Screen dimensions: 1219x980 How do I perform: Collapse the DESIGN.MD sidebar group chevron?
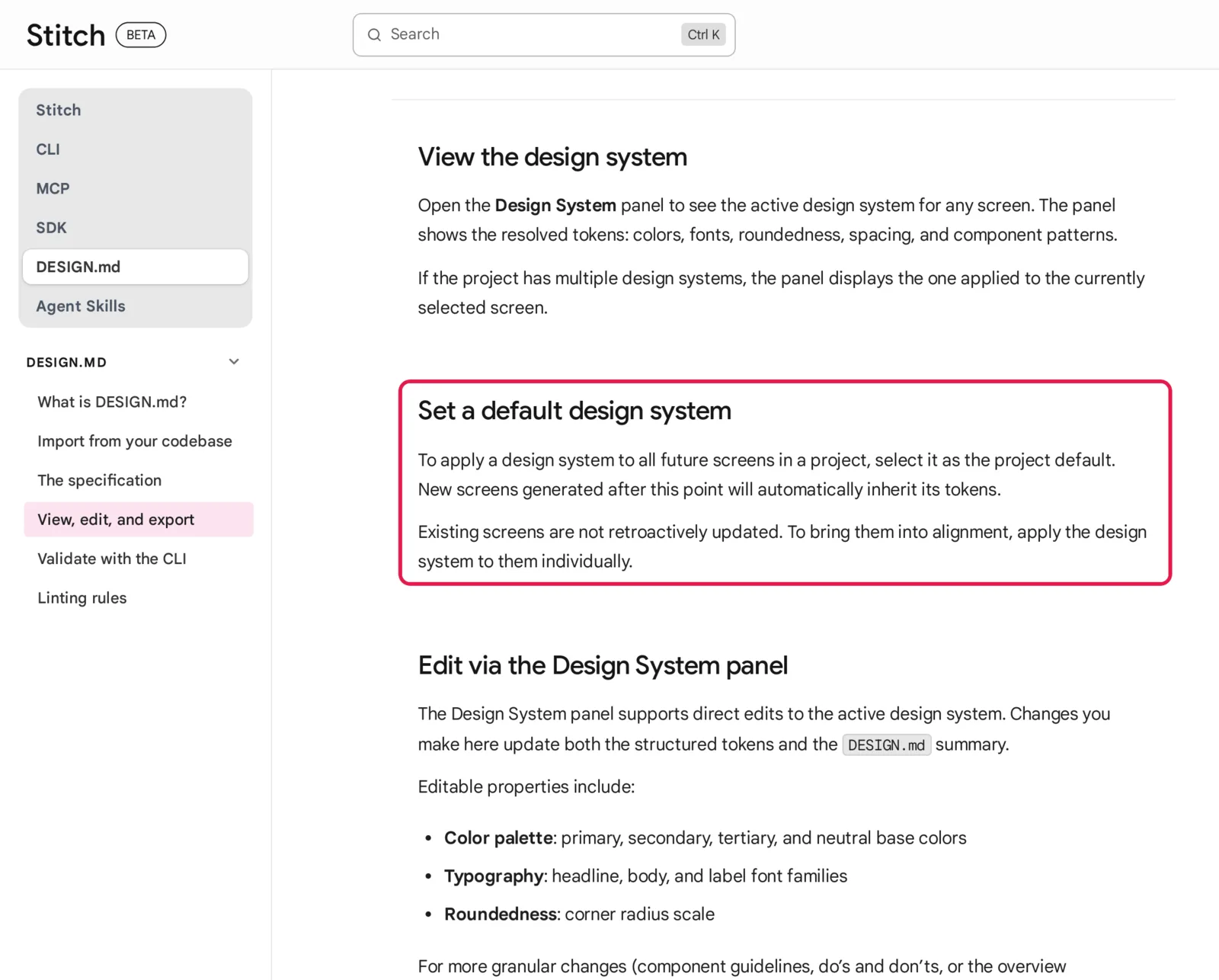(x=234, y=362)
